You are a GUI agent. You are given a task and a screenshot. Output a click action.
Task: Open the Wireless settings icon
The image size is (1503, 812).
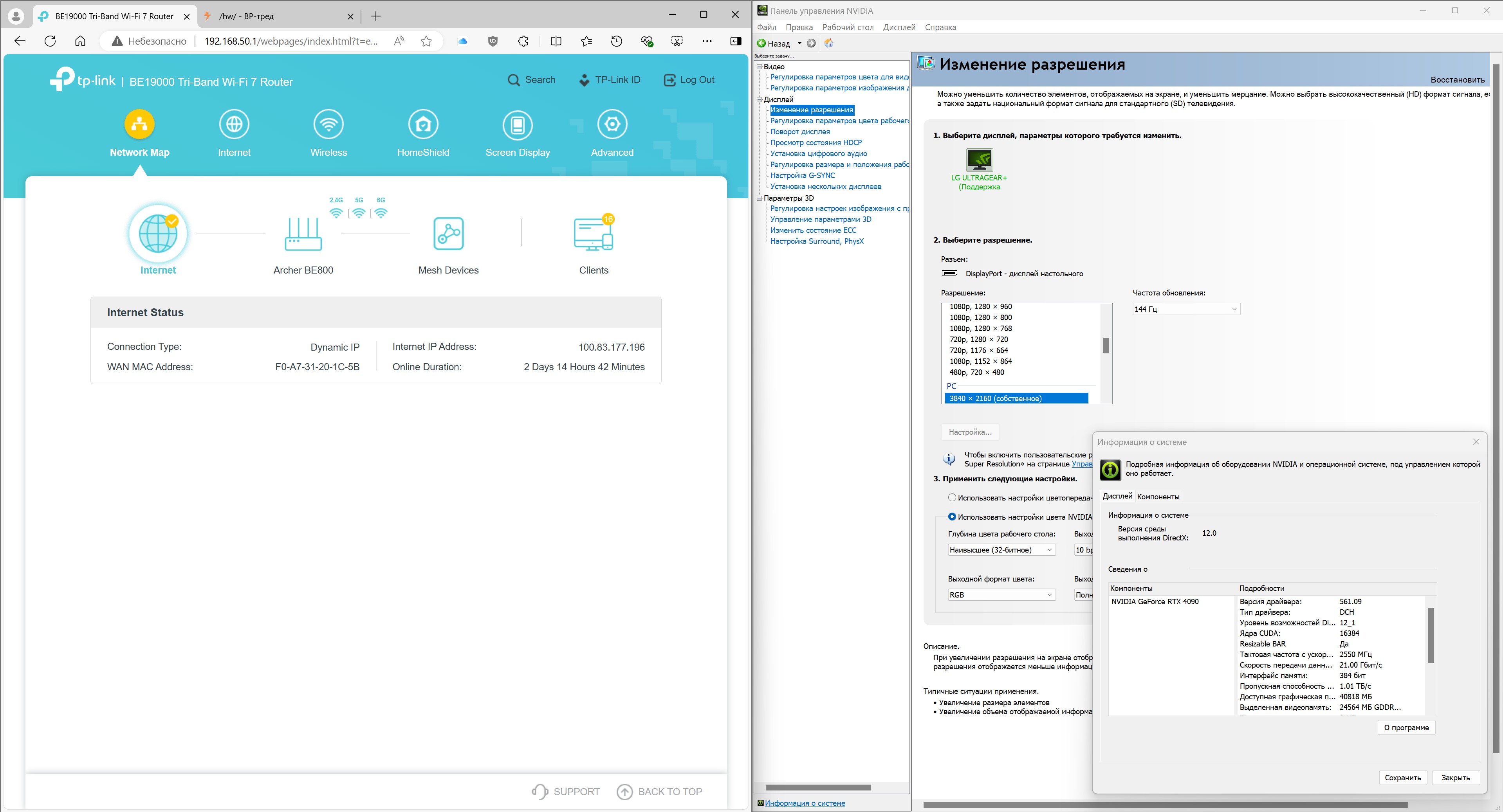(328, 124)
